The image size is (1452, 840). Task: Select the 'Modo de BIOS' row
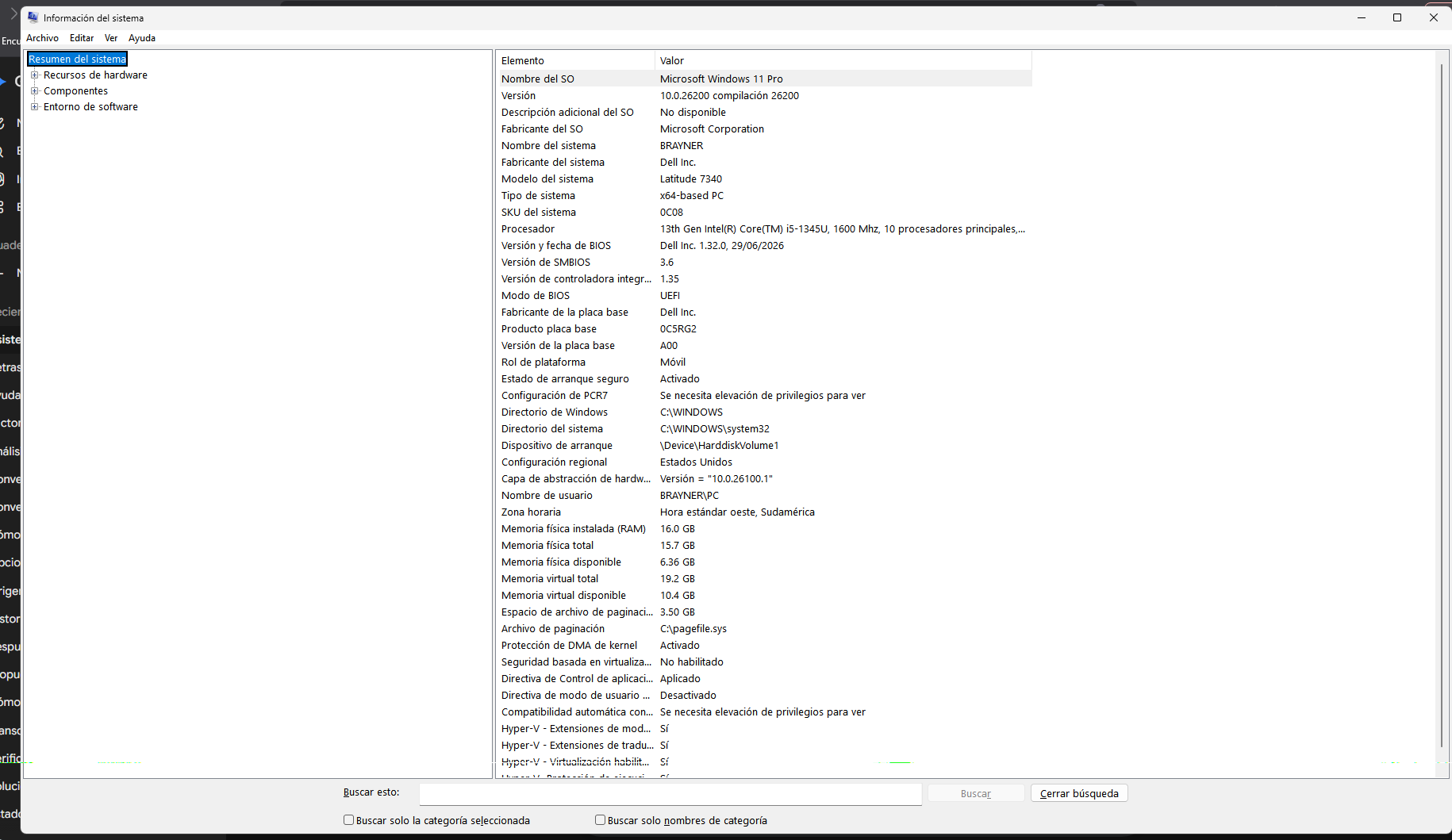point(764,295)
